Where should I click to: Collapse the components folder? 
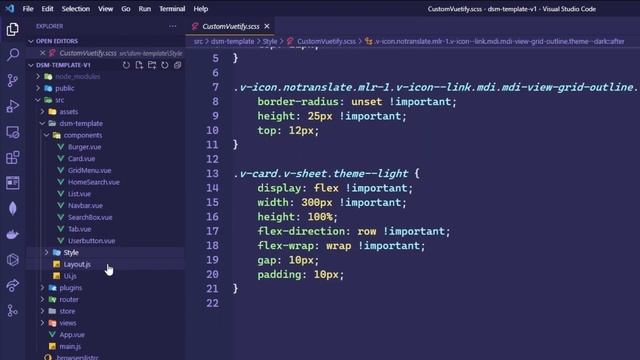47,135
